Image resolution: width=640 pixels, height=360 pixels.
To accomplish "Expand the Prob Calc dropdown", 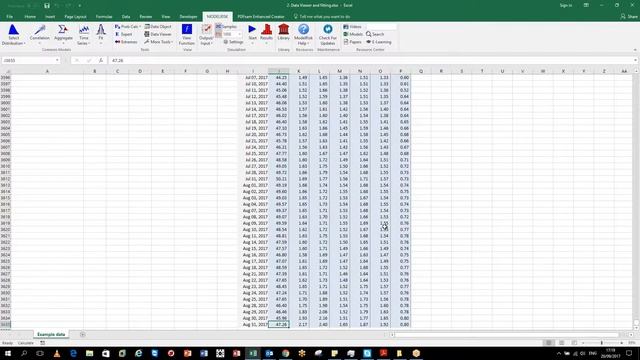I will [128, 27].
